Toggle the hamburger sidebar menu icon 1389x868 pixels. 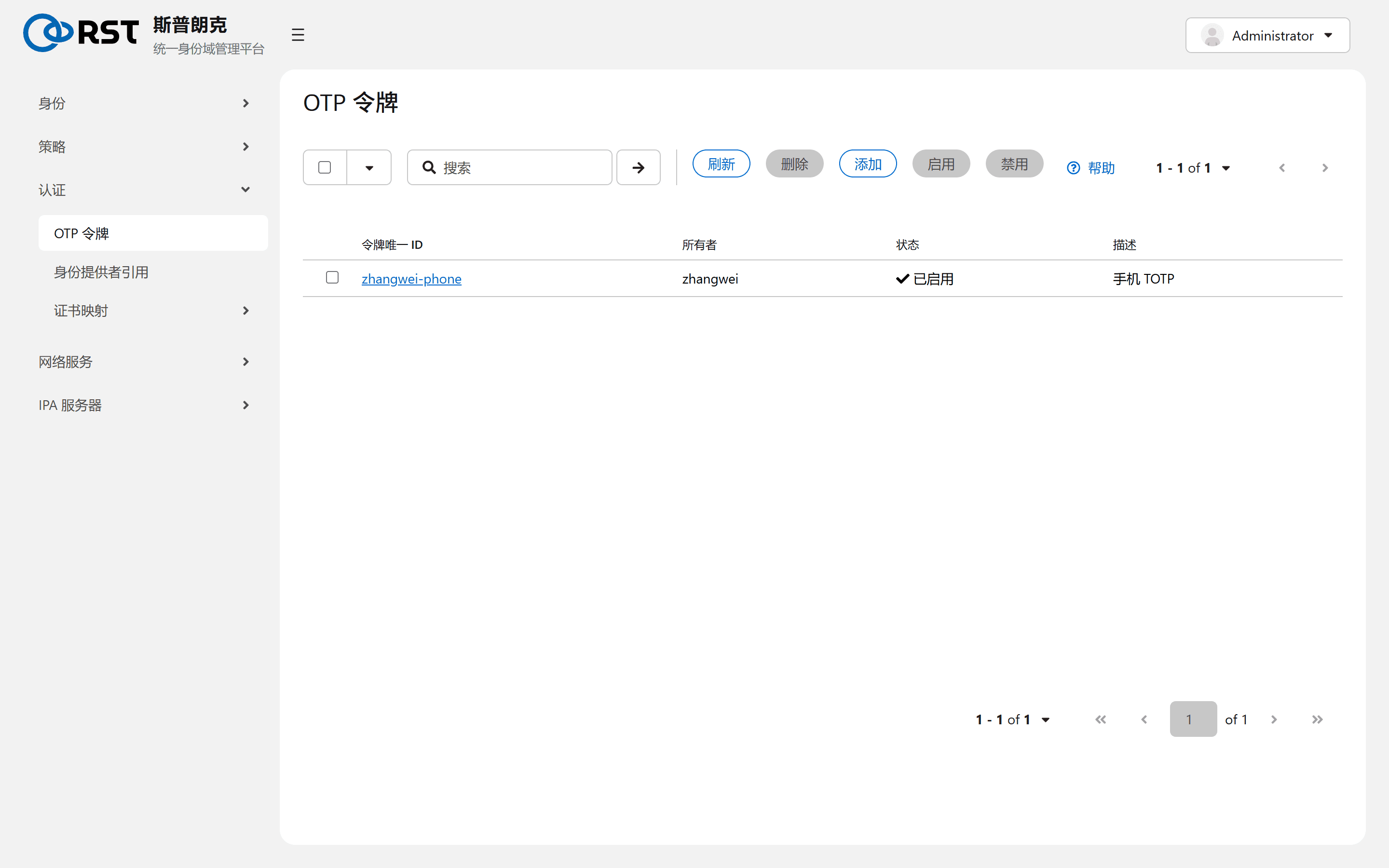[x=297, y=34]
